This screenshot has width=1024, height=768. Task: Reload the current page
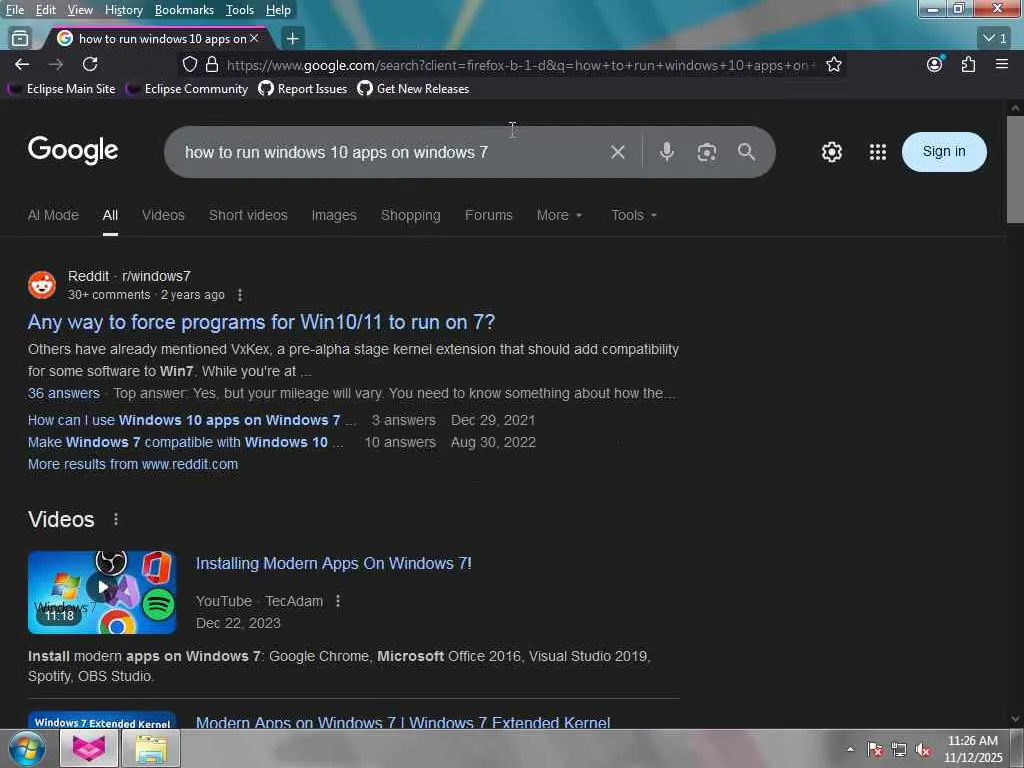click(x=90, y=64)
